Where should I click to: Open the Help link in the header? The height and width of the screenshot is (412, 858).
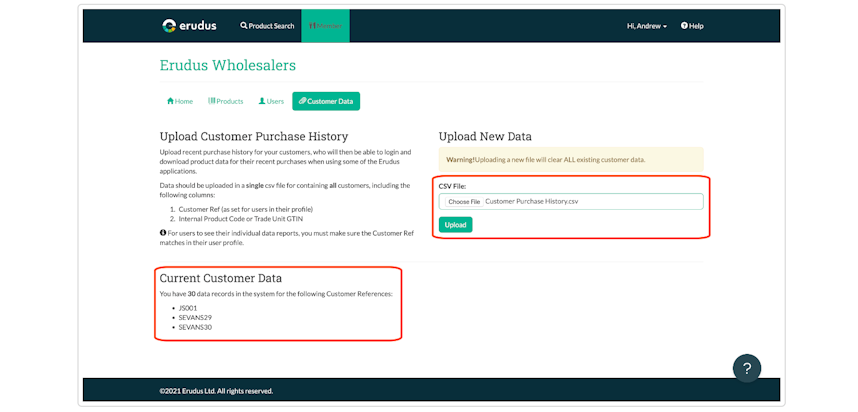[x=692, y=26]
